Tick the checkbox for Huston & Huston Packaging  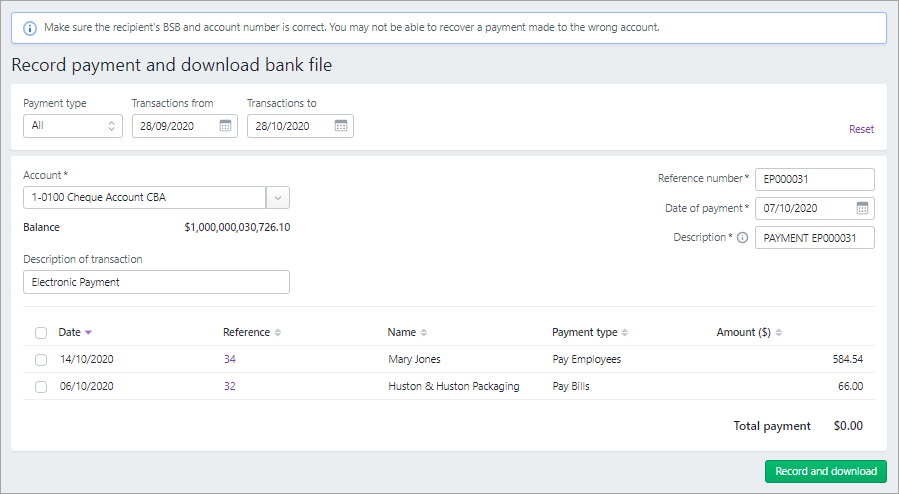coord(41,387)
